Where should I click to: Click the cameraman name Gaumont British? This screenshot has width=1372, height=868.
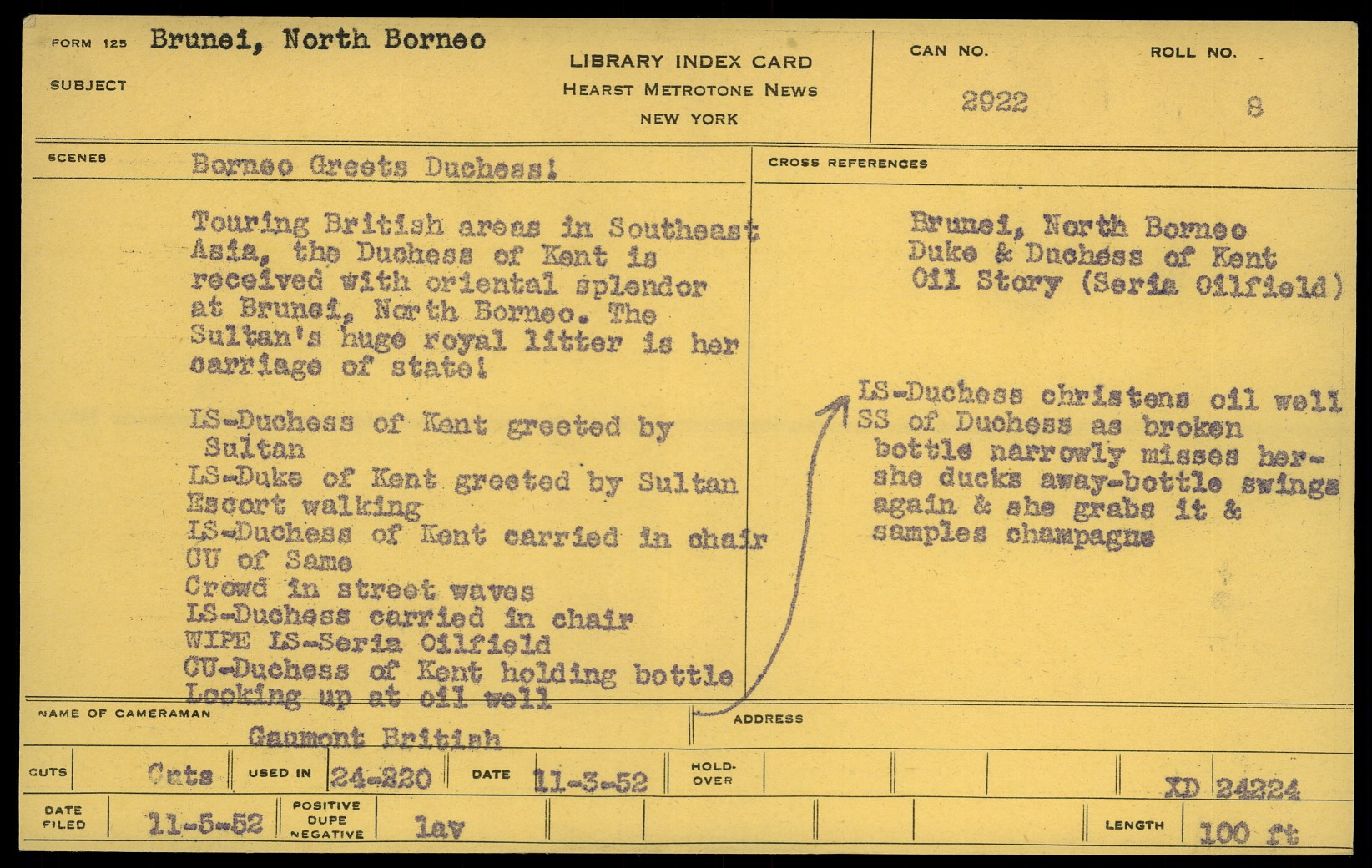(x=374, y=738)
